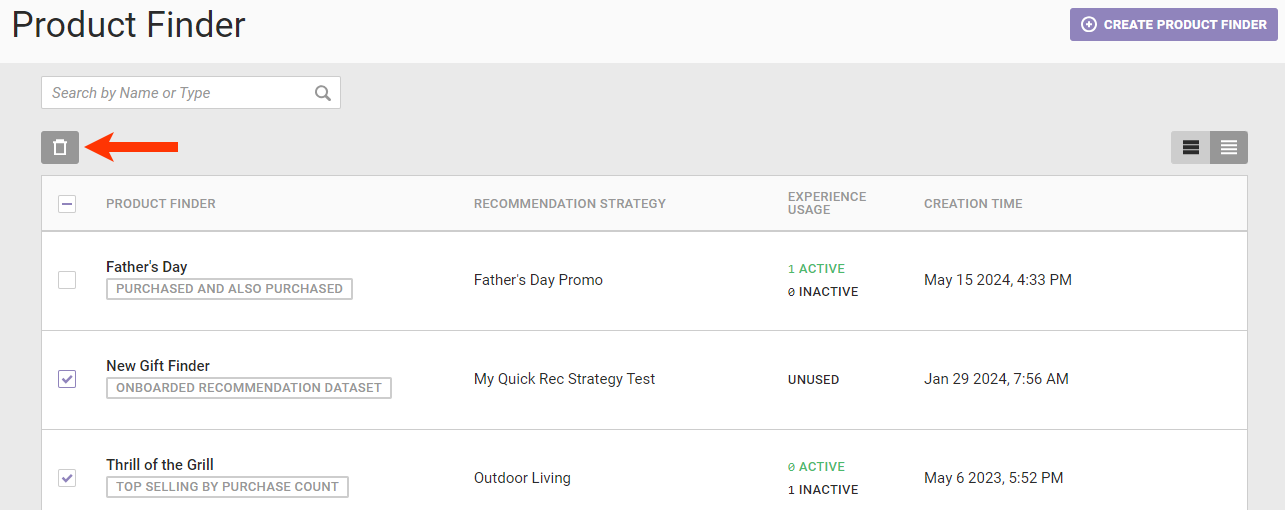The height and width of the screenshot is (510, 1285).
Task: Switch to compact row view
Action: [1229, 148]
